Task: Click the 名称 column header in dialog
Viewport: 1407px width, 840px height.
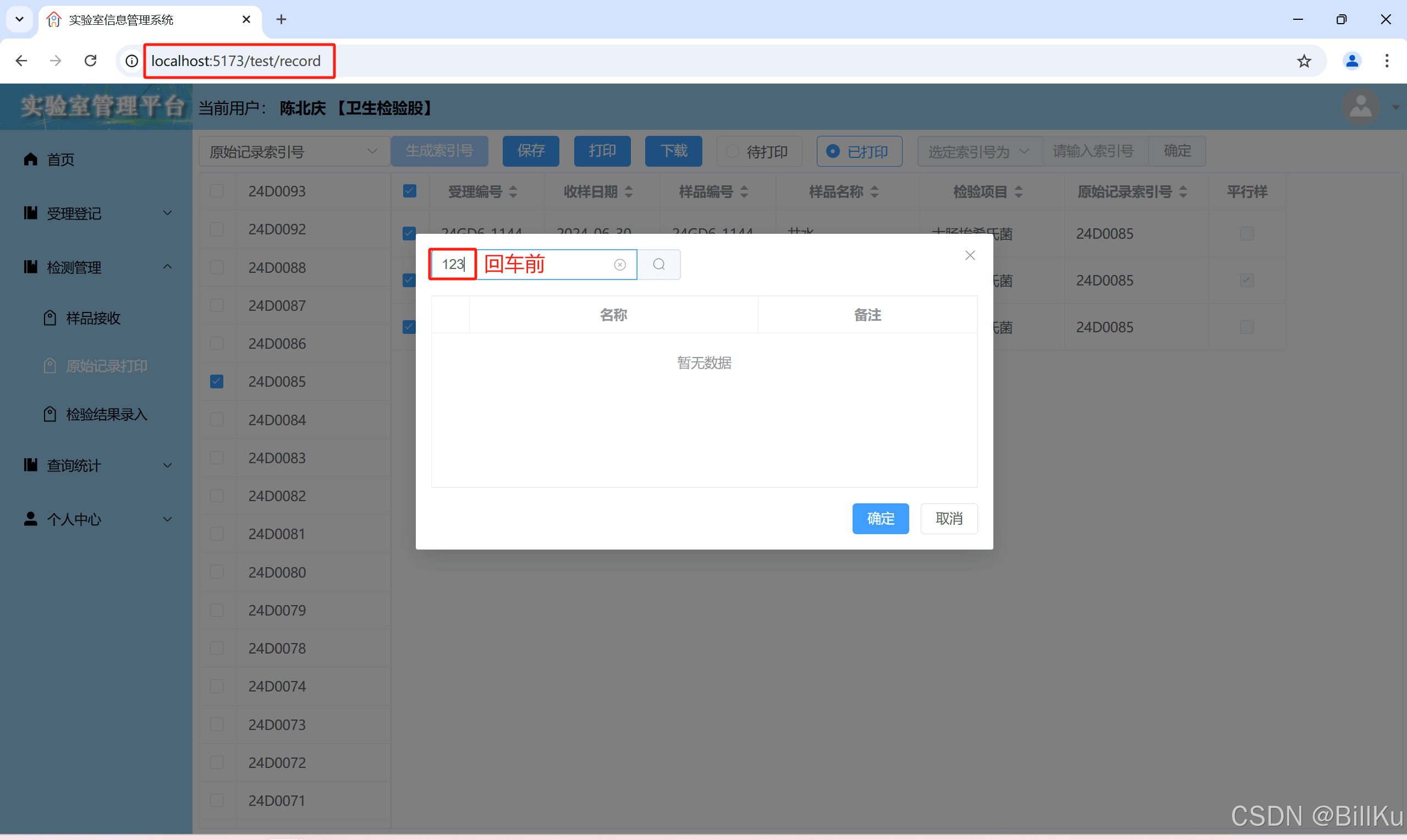Action: coord(613,315)
